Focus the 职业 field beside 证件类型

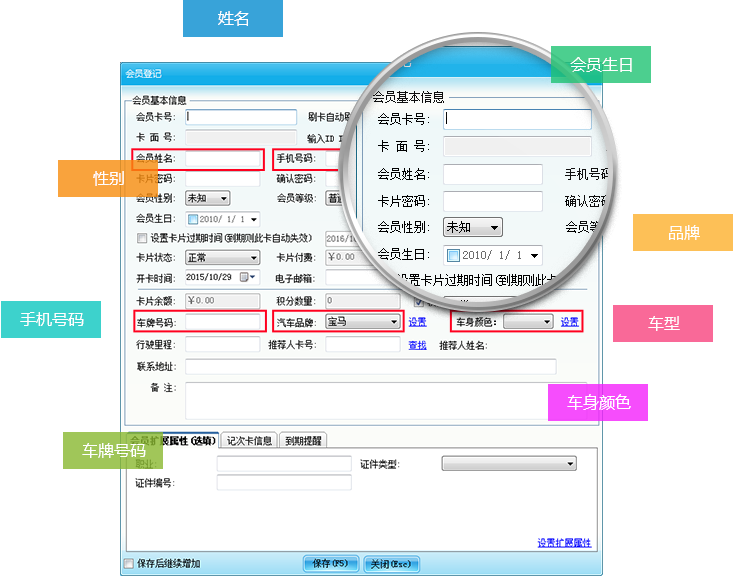coord(284,463)
